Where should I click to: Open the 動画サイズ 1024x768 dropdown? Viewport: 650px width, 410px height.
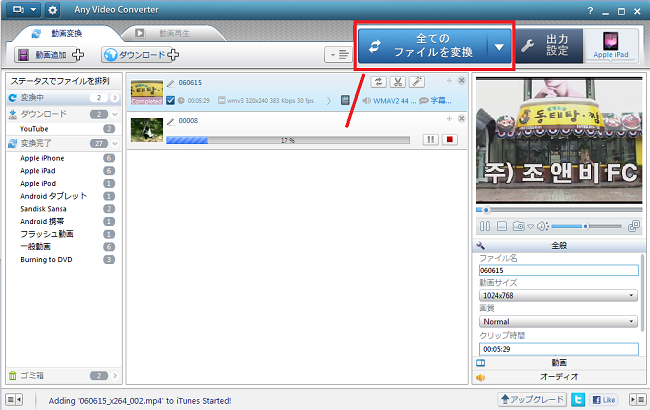[x=558, y=296]
